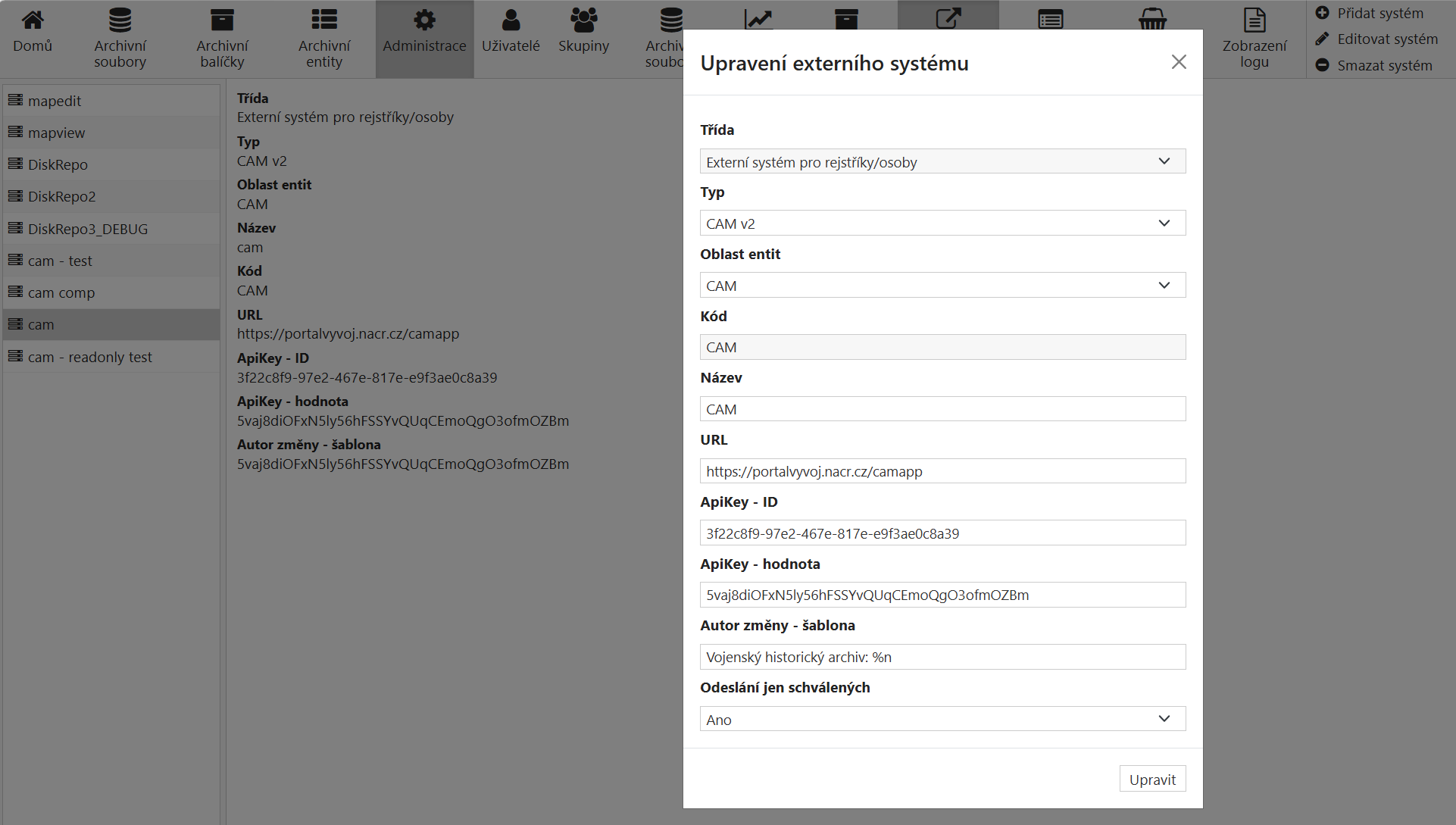This screenshot has height=825, width=1456.
Task: Click Přidat systém label
Action: pos(1380,13)
